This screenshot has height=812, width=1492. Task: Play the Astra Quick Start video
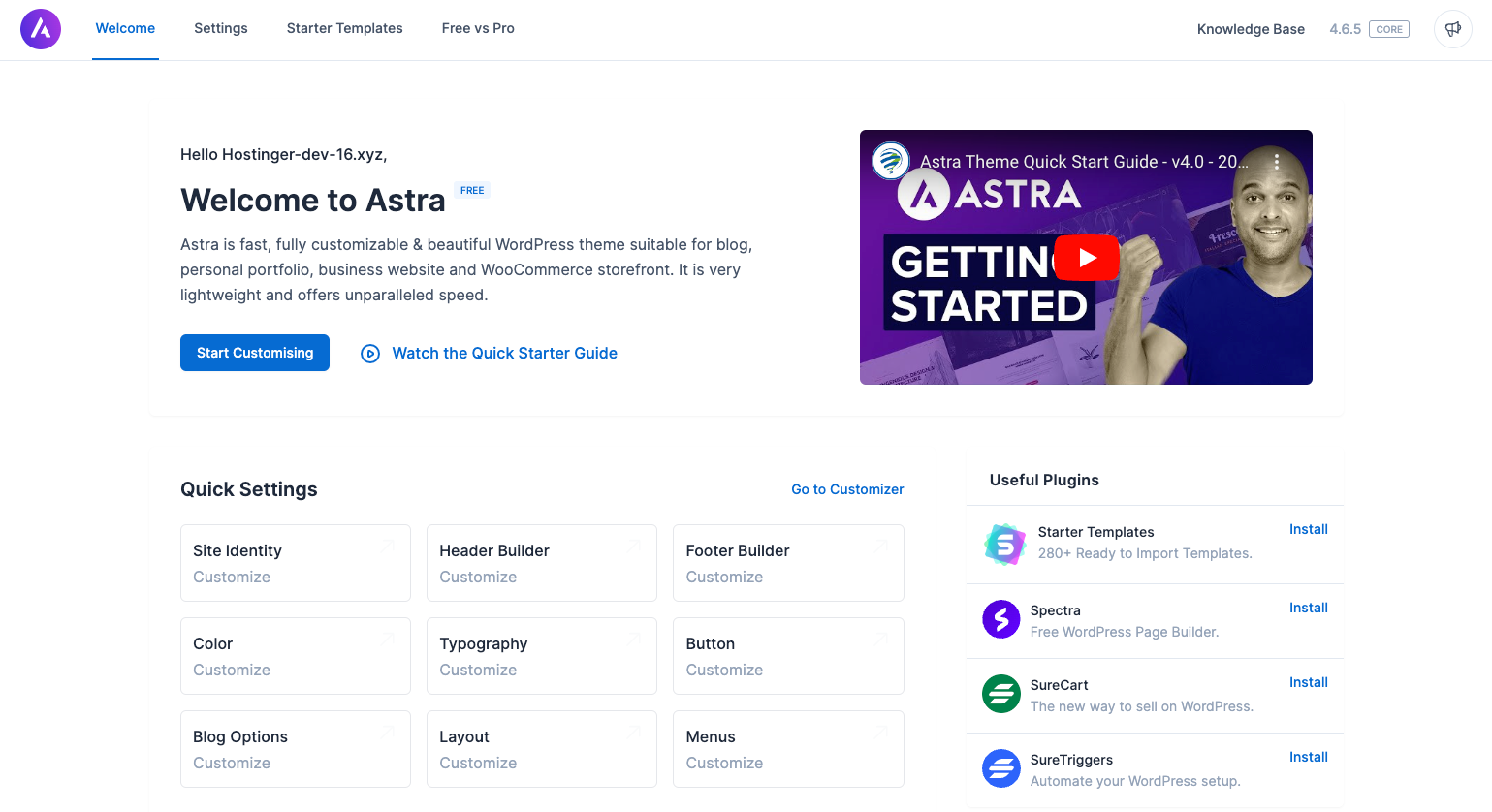click(1087, 258)
